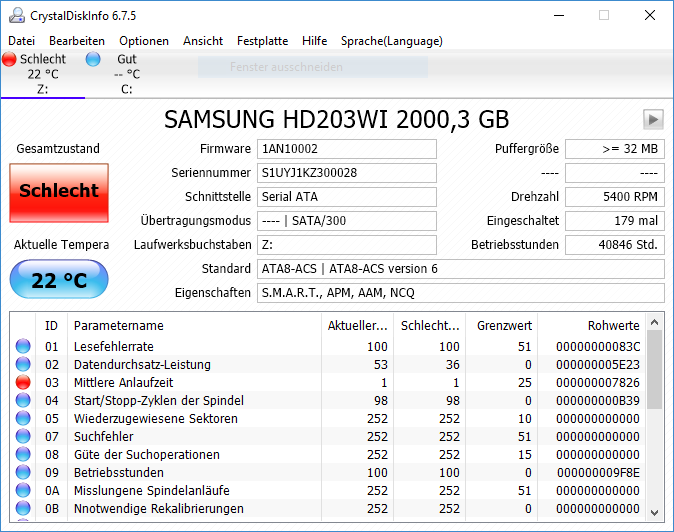Click the red status circle for Mittlere Anlaufzeit
Image resolution: width=674 pixels, height=532 pixels.
(23, 382)
